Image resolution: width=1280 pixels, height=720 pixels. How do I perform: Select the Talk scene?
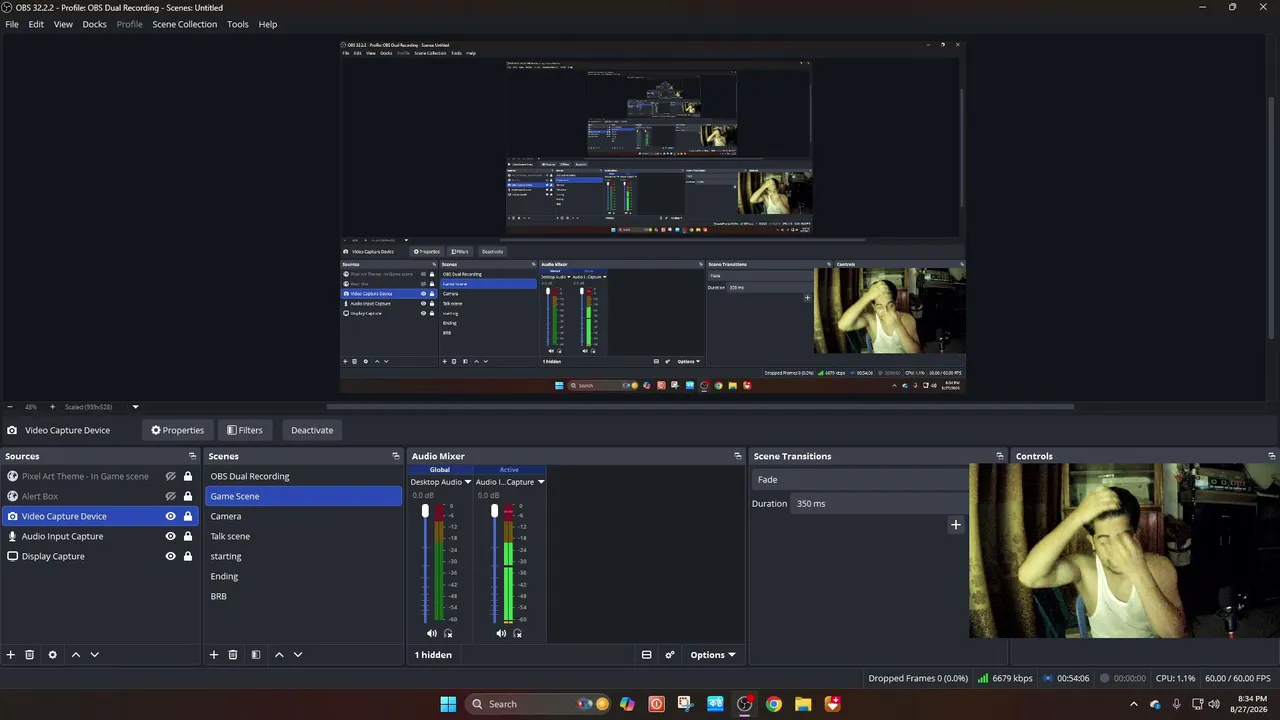click(303, 536)
